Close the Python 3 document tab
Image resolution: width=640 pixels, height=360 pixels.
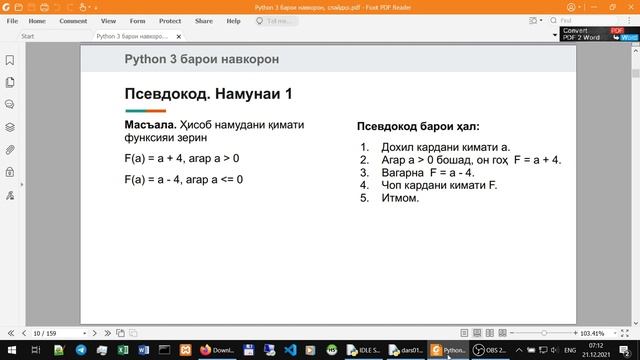[x=179, y=36]
